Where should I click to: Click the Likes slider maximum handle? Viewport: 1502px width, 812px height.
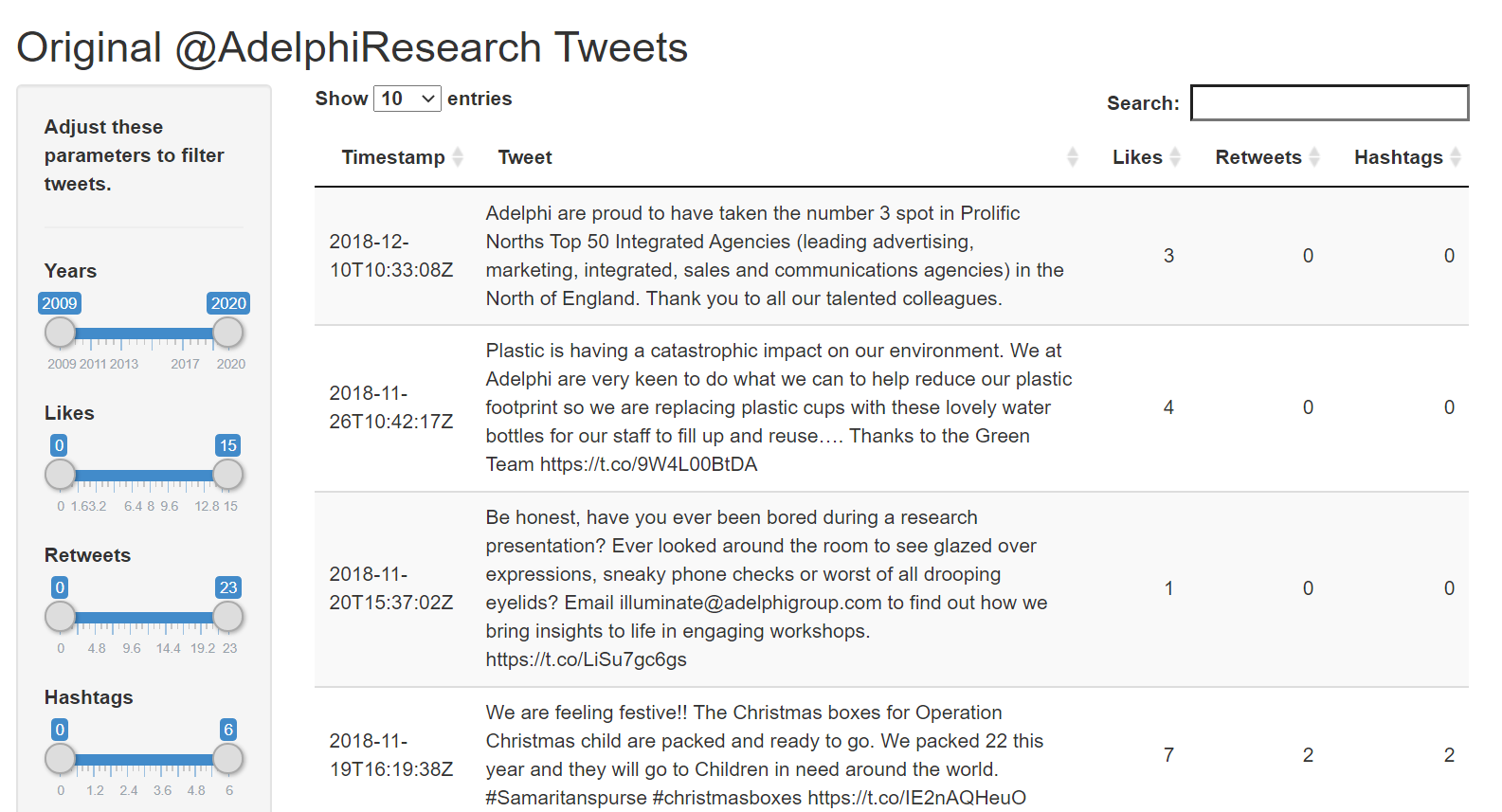[227, 475]
